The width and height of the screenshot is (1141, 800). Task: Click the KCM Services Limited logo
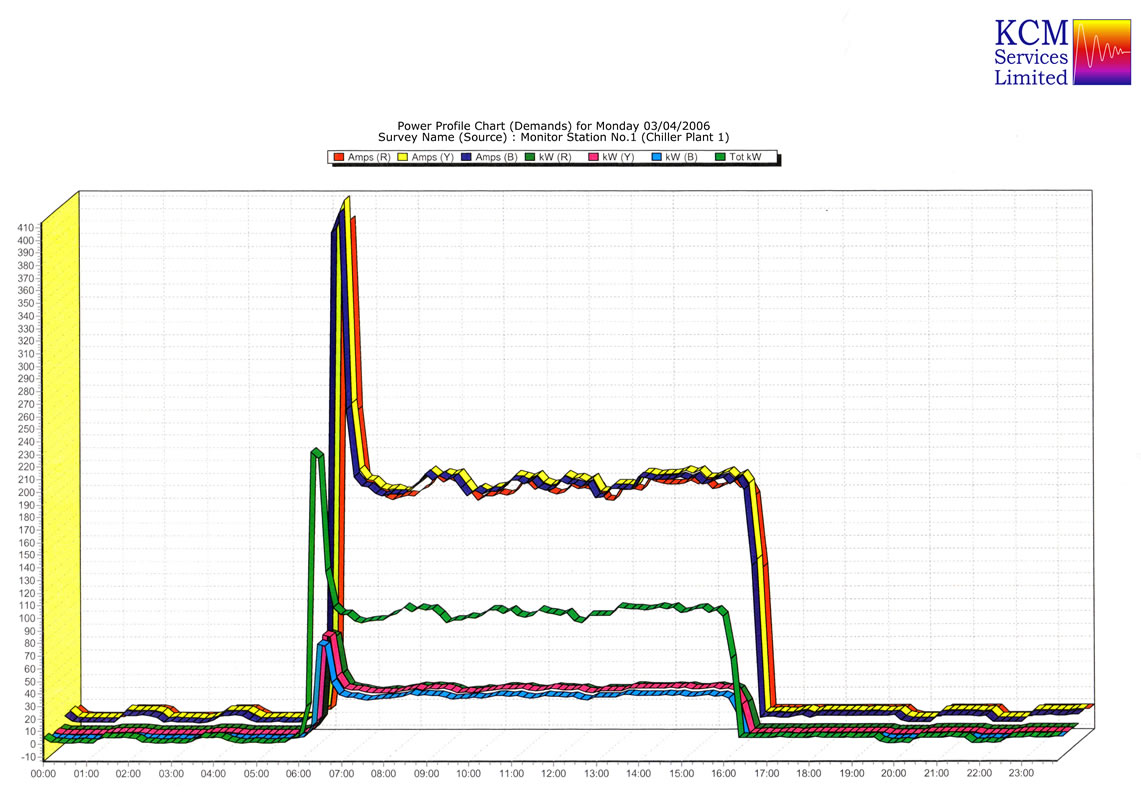(x=1062, y=52)
